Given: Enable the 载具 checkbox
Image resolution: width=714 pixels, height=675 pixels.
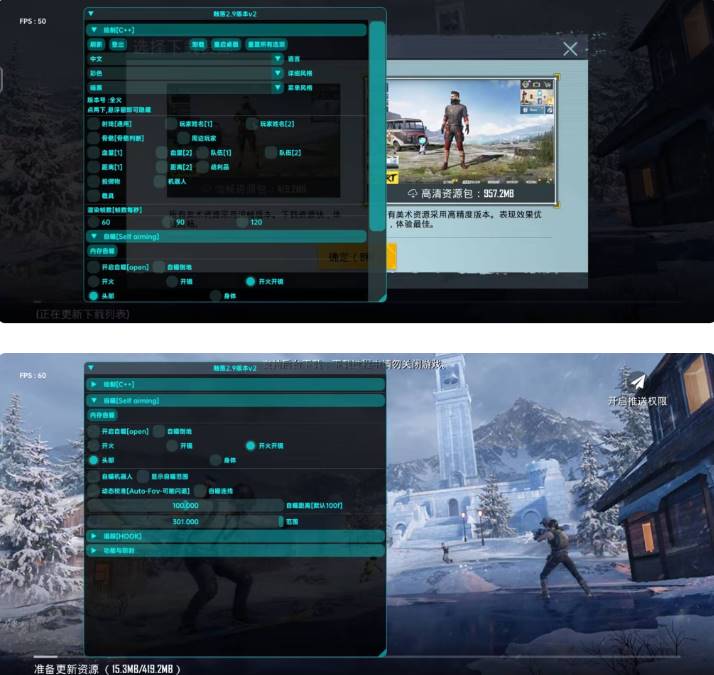Looking at the screenshot, I should pos(93,196).
